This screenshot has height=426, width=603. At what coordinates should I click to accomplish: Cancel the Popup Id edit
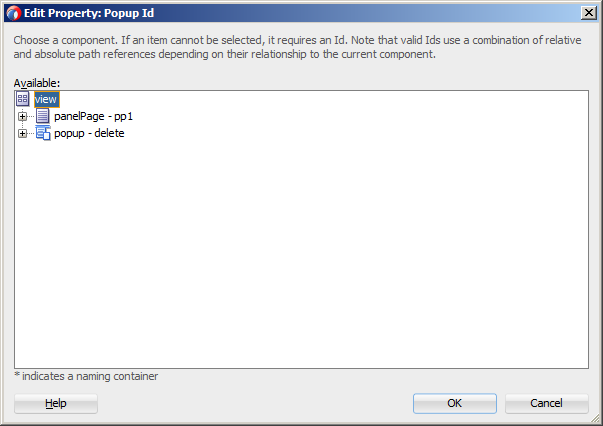coord(546,404)
